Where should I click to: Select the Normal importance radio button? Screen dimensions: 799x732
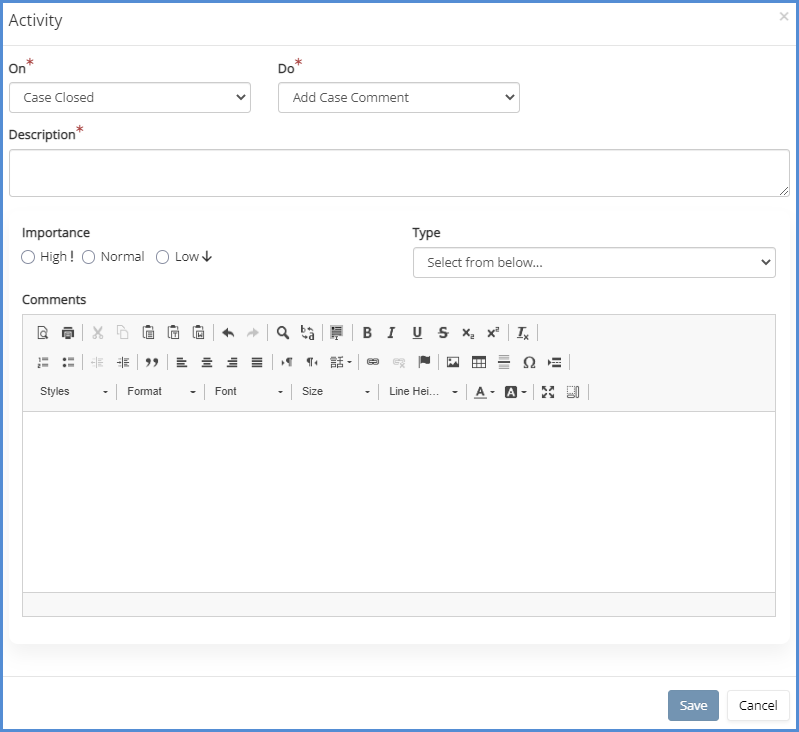click(89, 257)
